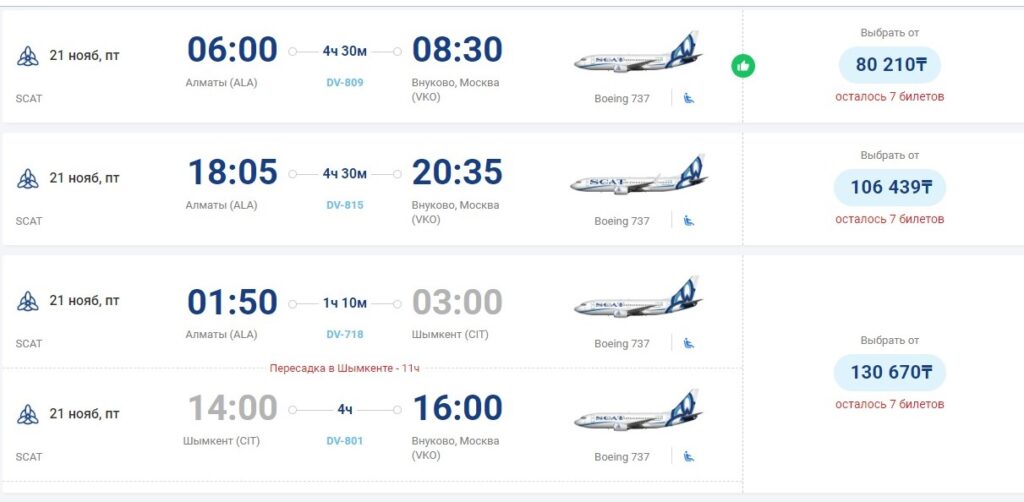
Task: Click SCAT logo icon of 06:00 flight
Action: point(28,56)
